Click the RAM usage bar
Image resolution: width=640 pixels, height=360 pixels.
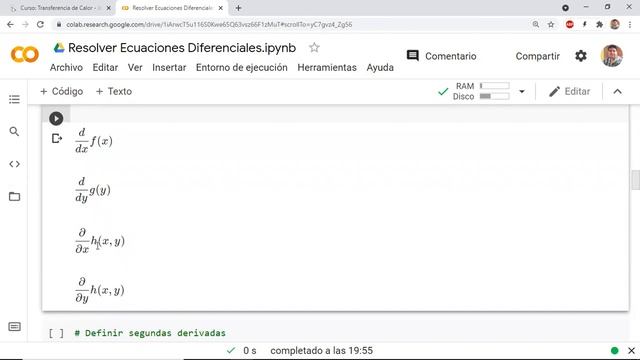(x=495, y=86)
